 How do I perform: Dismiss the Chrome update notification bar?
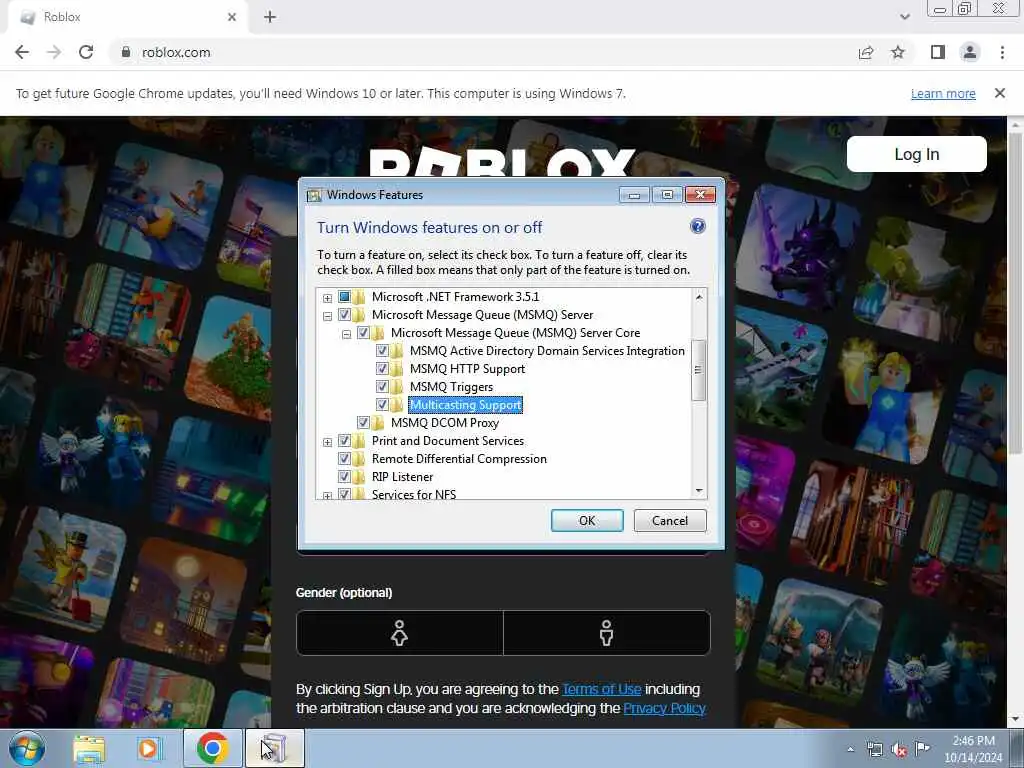pos(999,93)
